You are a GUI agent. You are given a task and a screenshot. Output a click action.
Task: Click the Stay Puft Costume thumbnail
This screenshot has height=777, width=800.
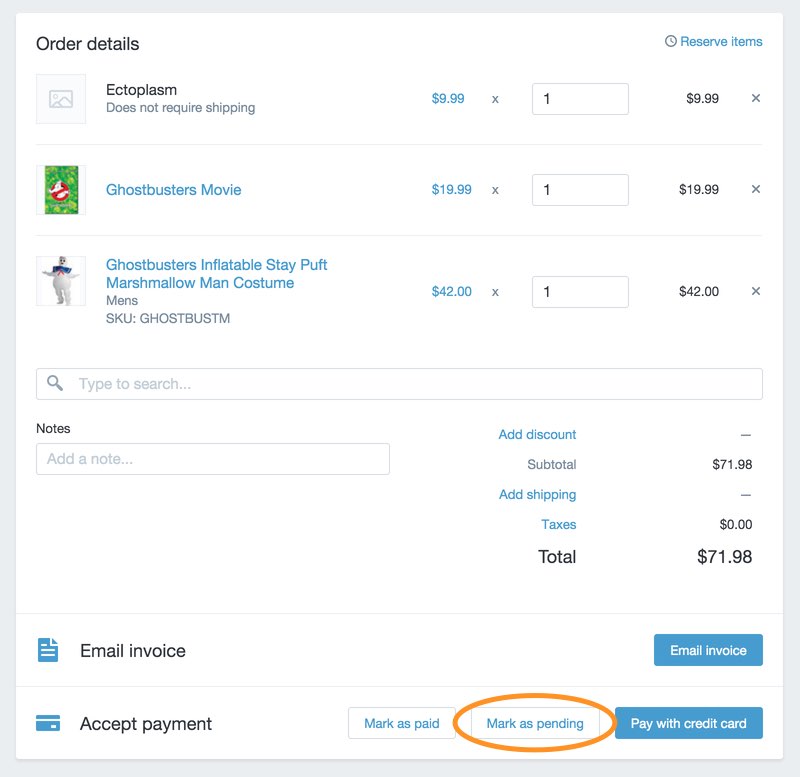coord(61,281)
